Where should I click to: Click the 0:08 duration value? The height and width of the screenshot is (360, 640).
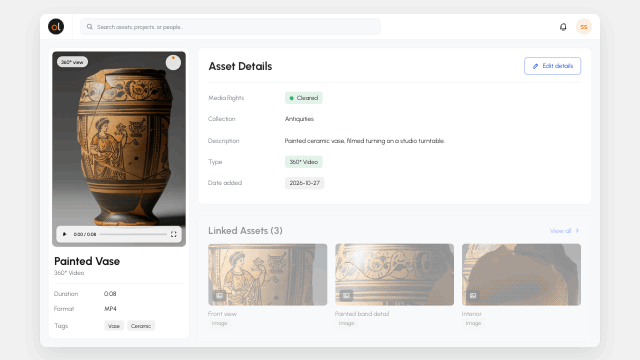click(x=110, y=294)
